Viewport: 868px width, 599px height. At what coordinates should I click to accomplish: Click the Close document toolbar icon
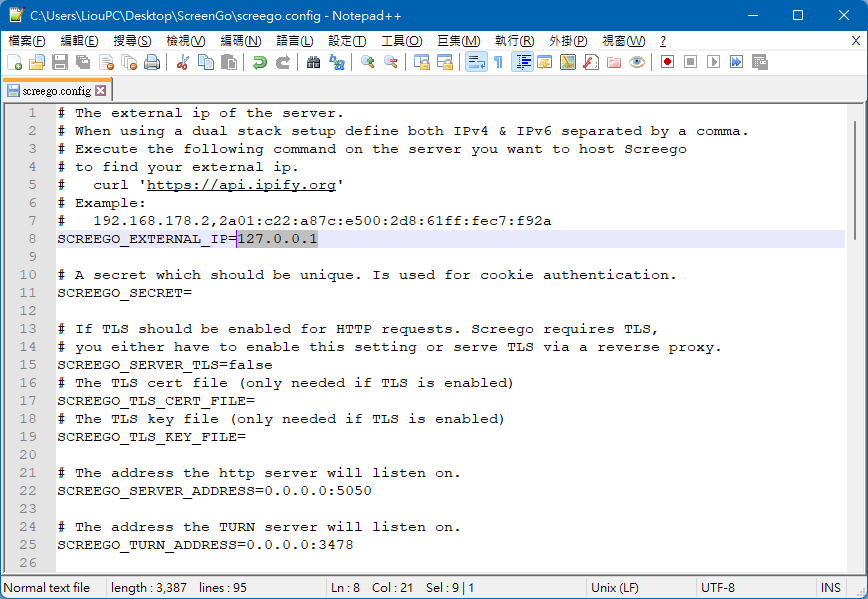pyautogui.click(x=106, y=62)
